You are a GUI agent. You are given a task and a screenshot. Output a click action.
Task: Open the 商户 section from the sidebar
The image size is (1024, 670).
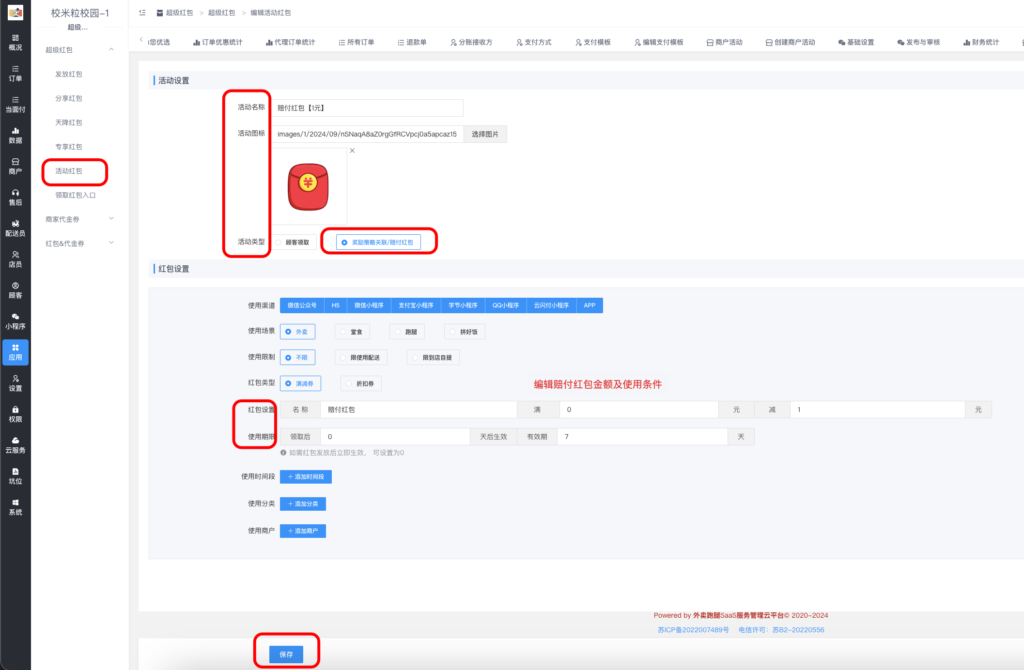14,164
